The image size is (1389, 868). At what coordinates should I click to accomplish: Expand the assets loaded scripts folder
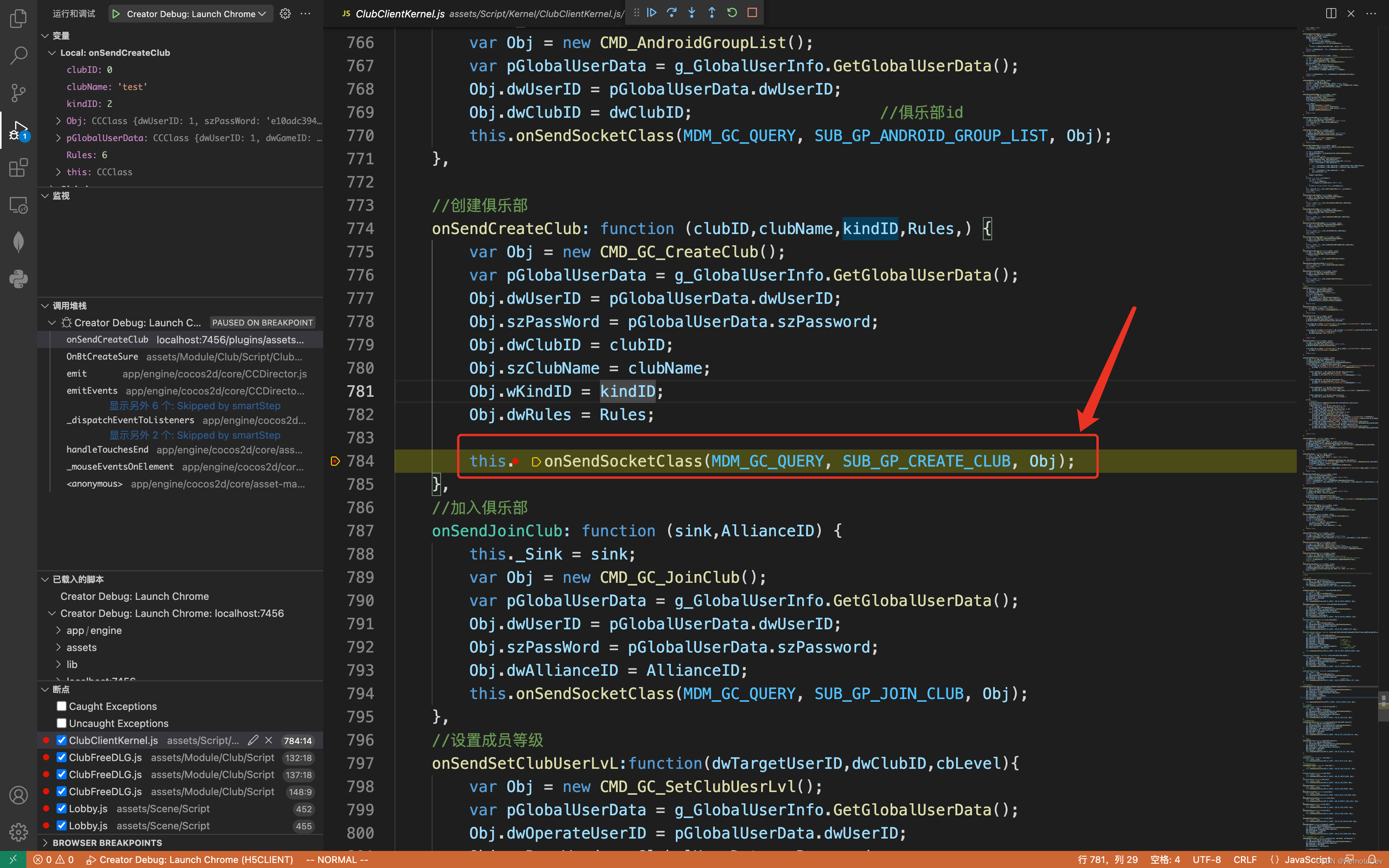[58, 648]
